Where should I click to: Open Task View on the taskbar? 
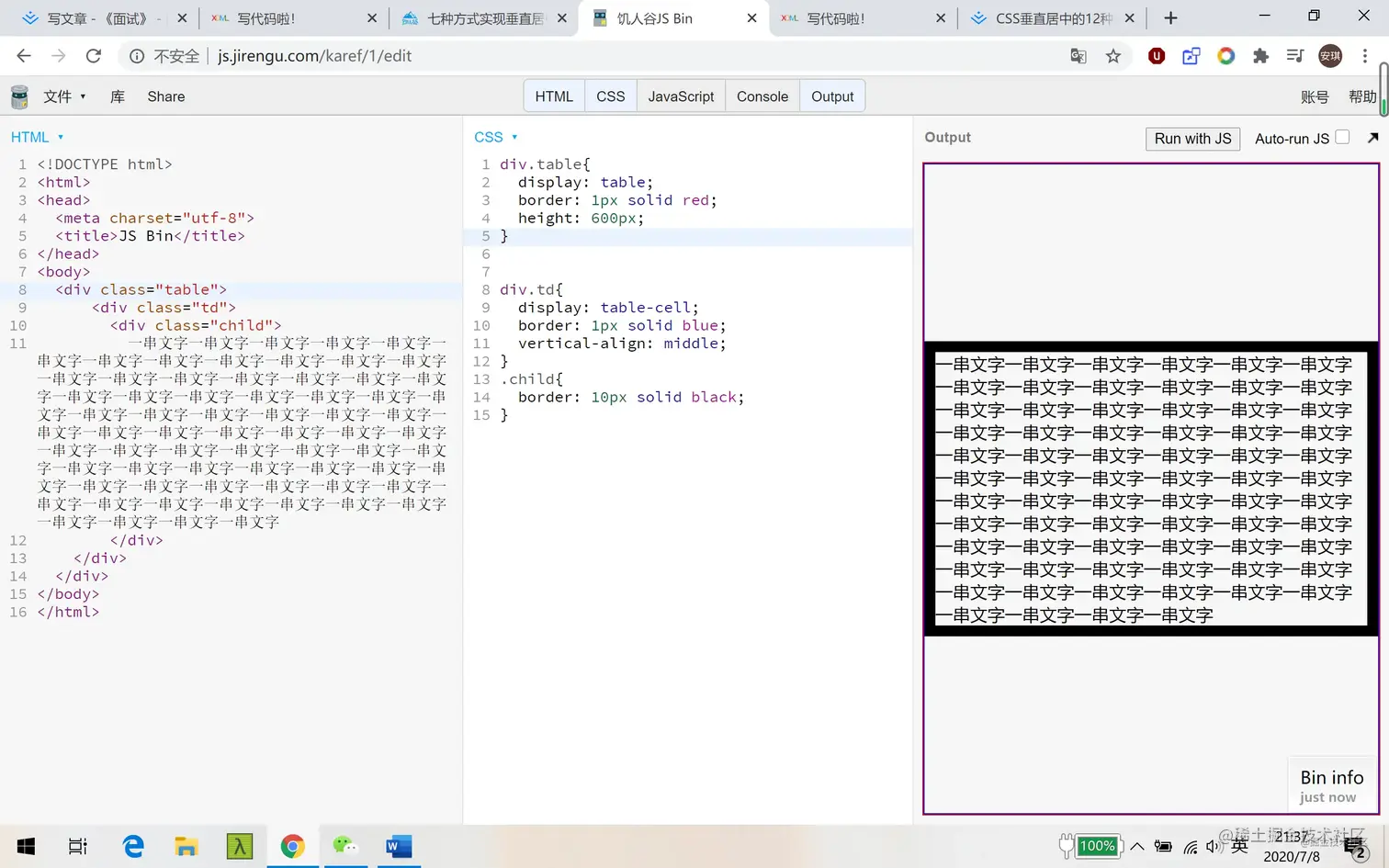(78, 846)
